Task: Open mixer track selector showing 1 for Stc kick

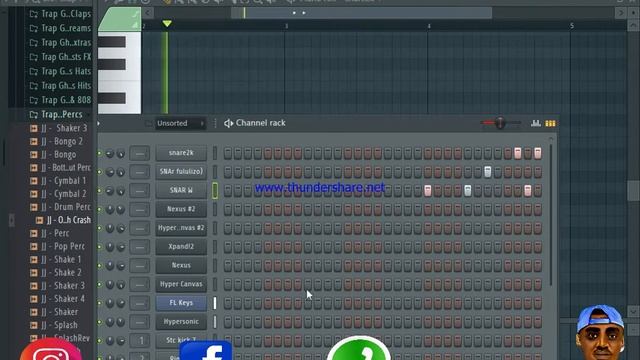Action: pos(140,340)
